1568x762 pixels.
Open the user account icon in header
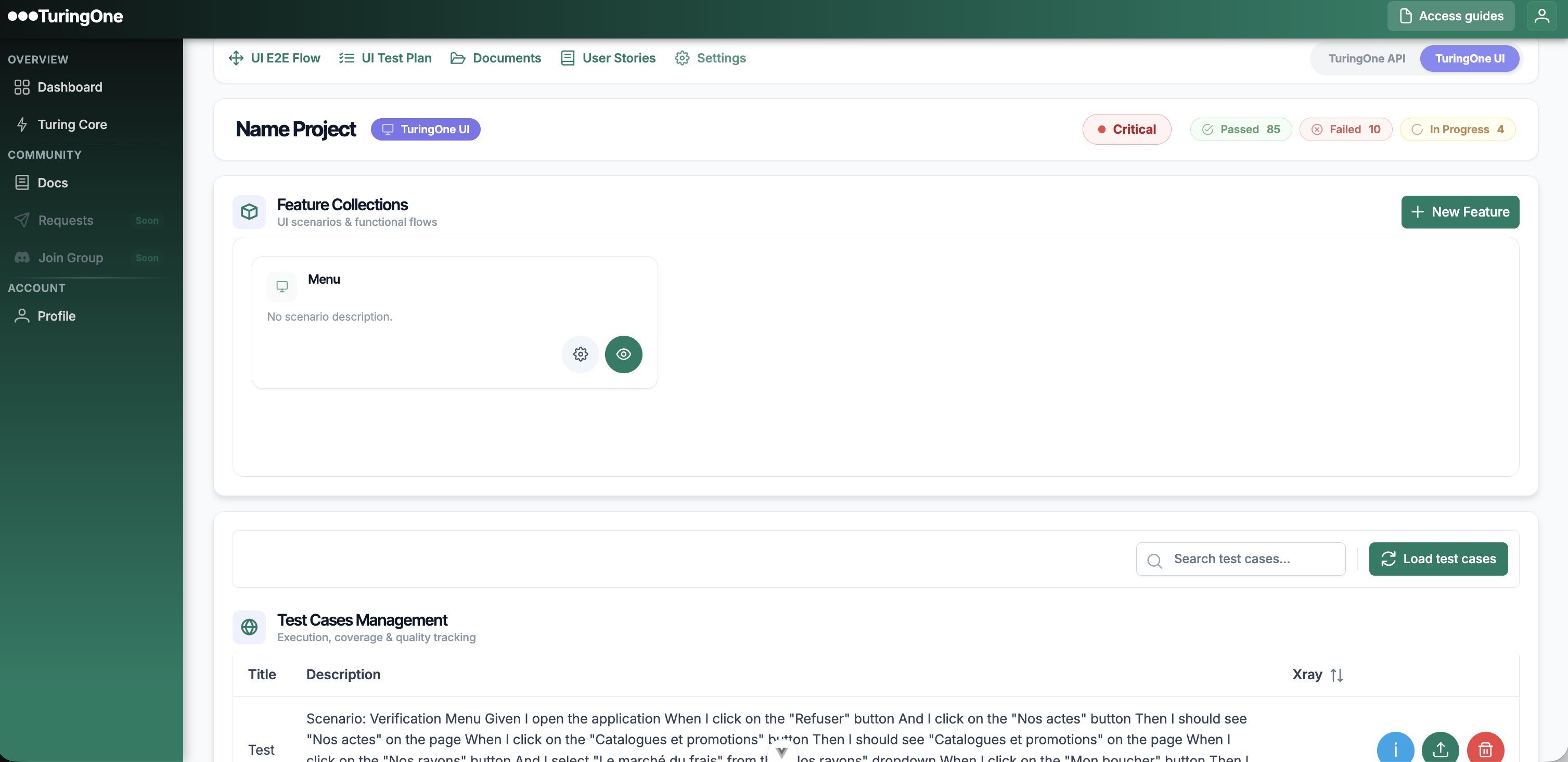[1541, 16]
